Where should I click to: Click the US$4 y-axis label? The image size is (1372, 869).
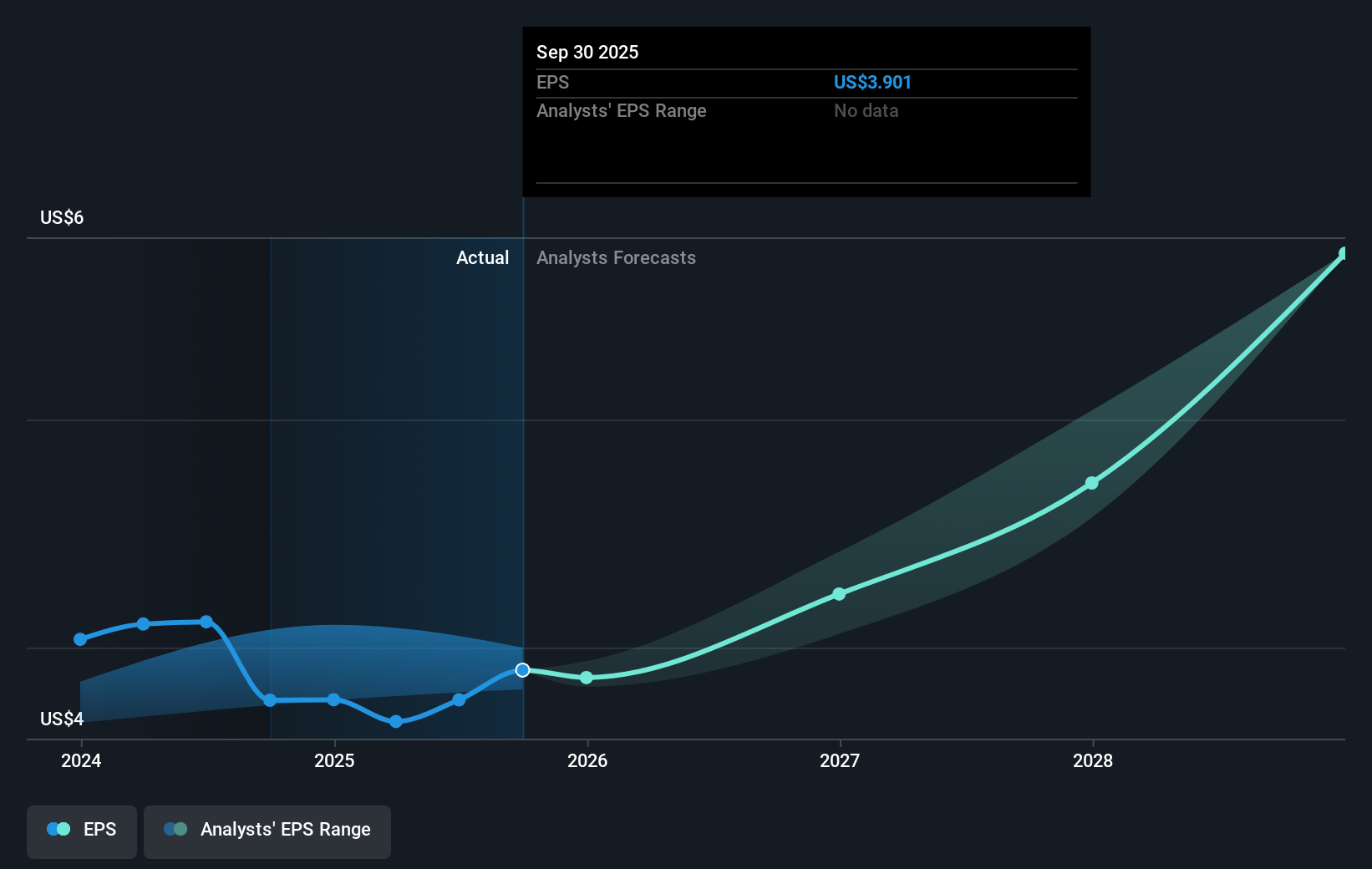(x=62, y=719)
